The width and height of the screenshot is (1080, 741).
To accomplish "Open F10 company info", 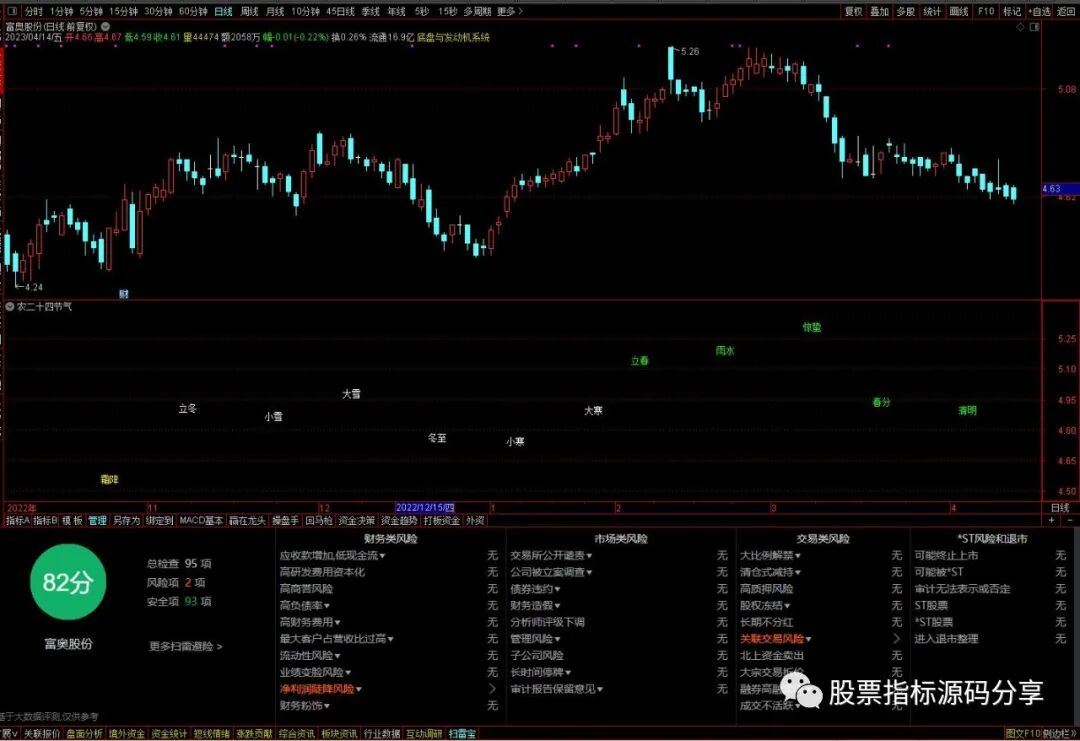I will [x=986, y=12].
